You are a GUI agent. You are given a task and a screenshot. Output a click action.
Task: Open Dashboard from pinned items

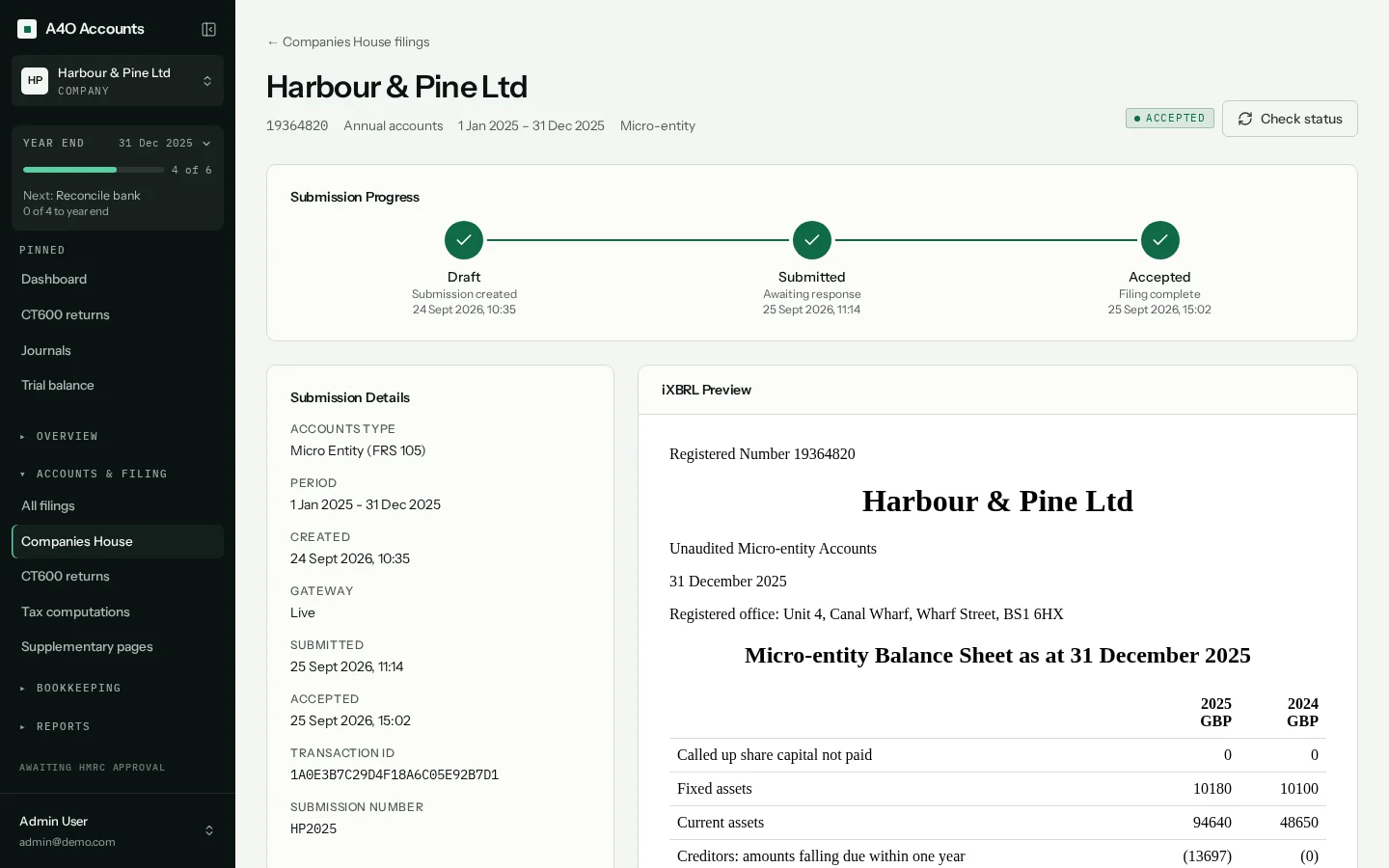(x=118, y=280)
